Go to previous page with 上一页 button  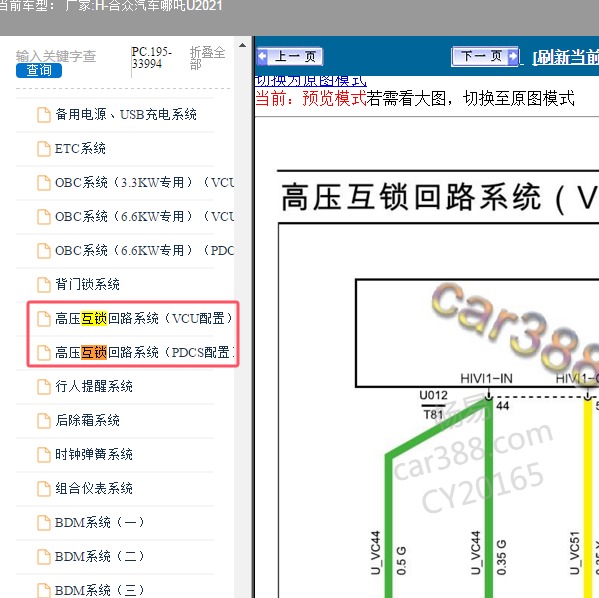pyautogui.click(x=290, y=57)
